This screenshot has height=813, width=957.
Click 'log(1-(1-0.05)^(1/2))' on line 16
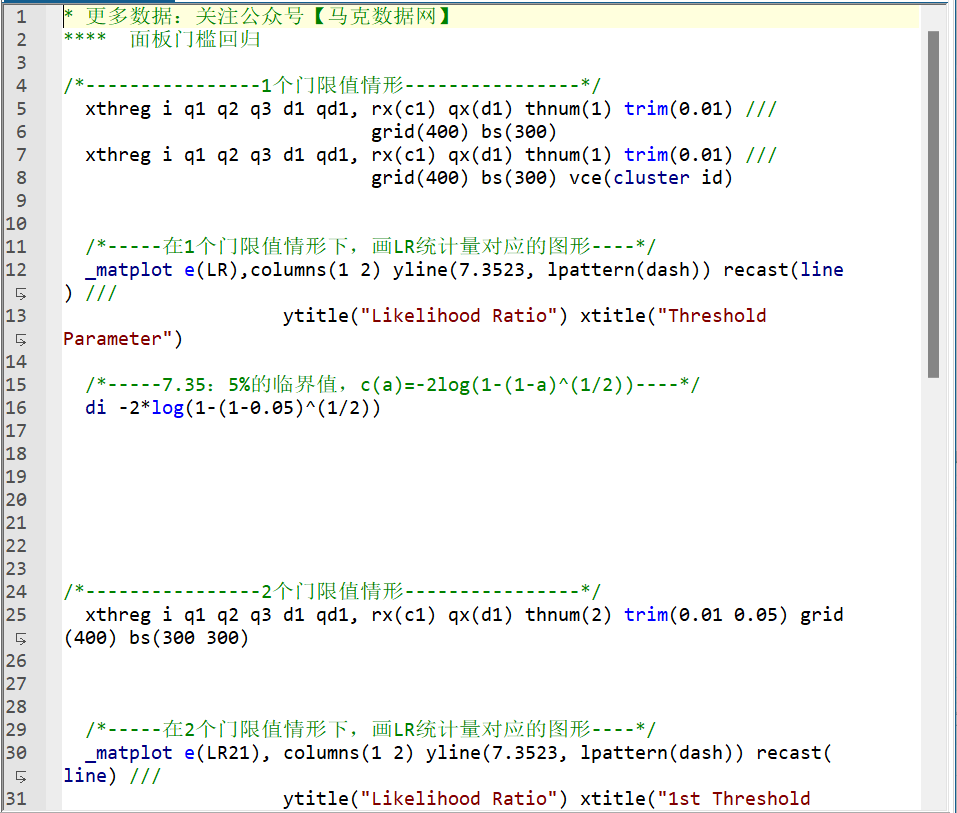click(x=265, y=408)
